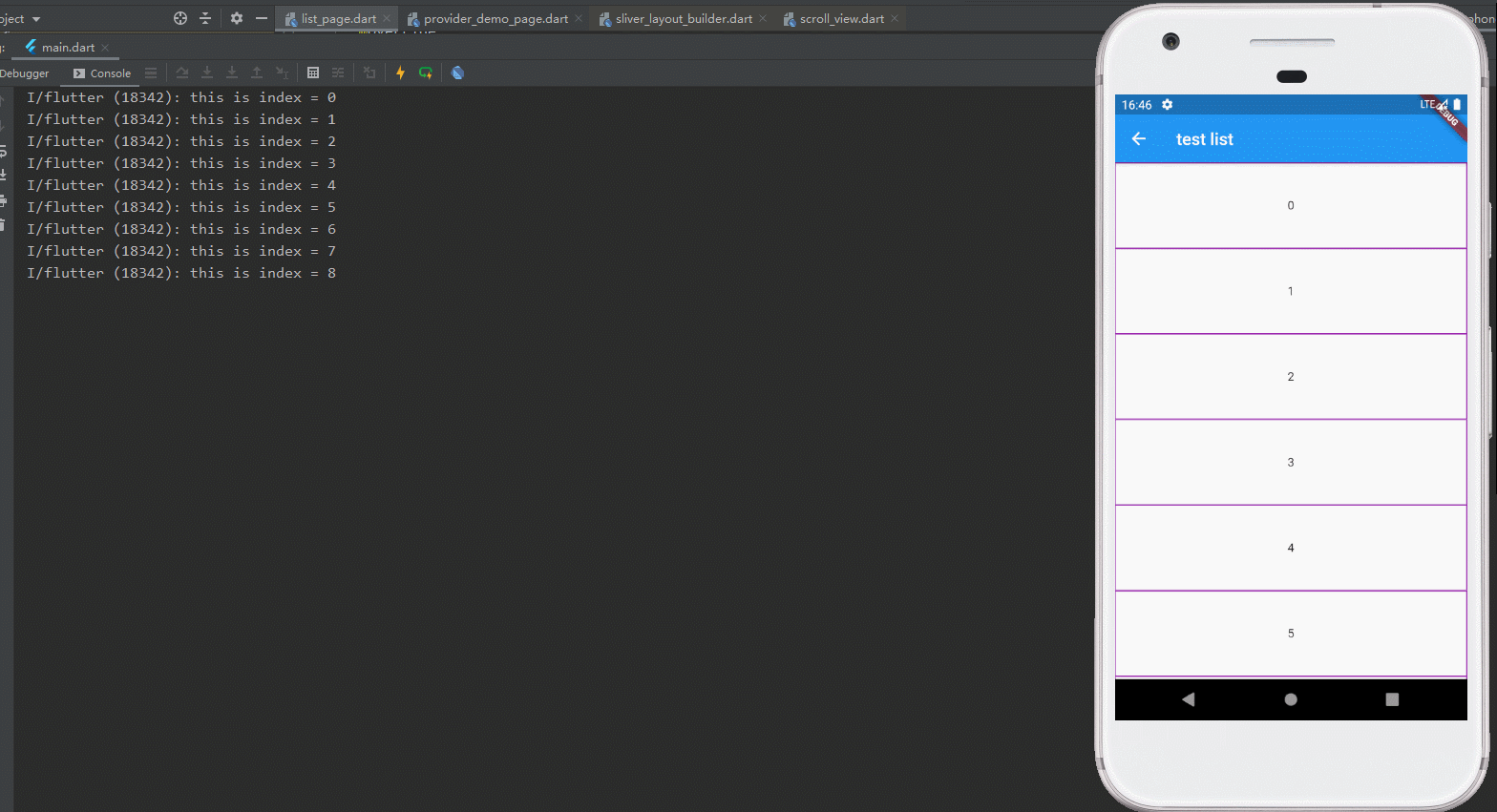Tap the Android back navigation button

[1189, 699]
